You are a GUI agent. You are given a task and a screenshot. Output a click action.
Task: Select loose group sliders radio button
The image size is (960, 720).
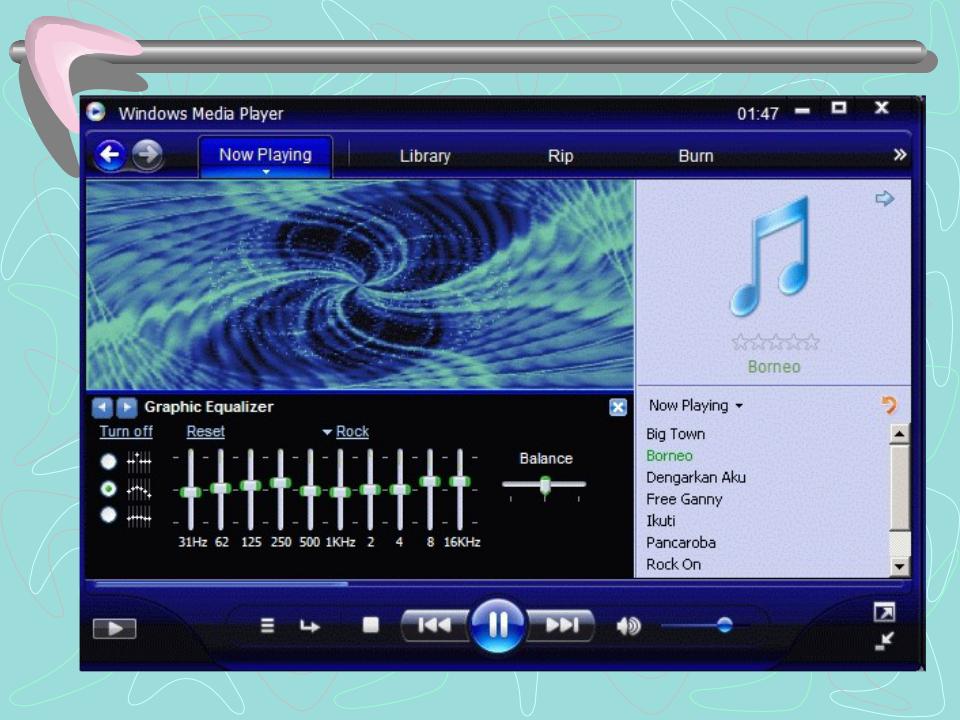[x=108, y=489]
